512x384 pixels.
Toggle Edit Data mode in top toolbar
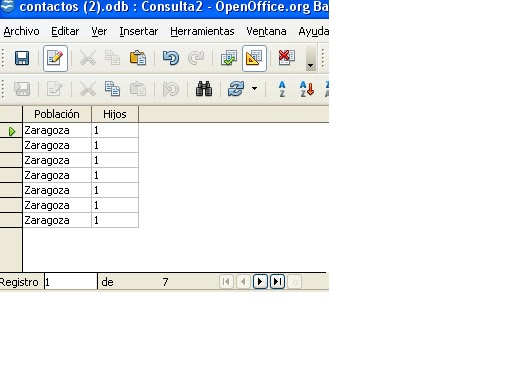pyautogui.click(x=55, y=58)
